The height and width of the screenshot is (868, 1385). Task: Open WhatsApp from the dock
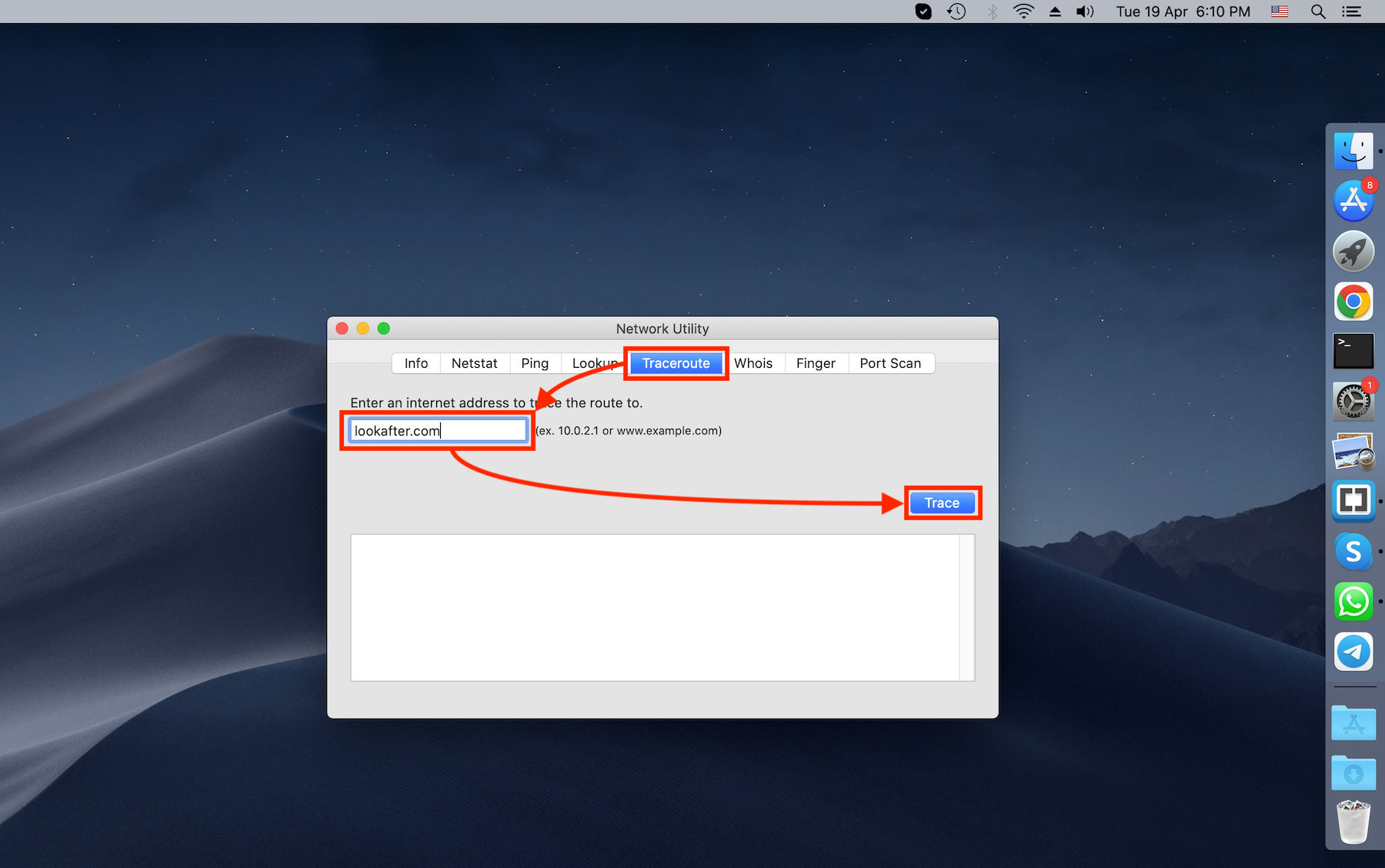click(1353, 602)
